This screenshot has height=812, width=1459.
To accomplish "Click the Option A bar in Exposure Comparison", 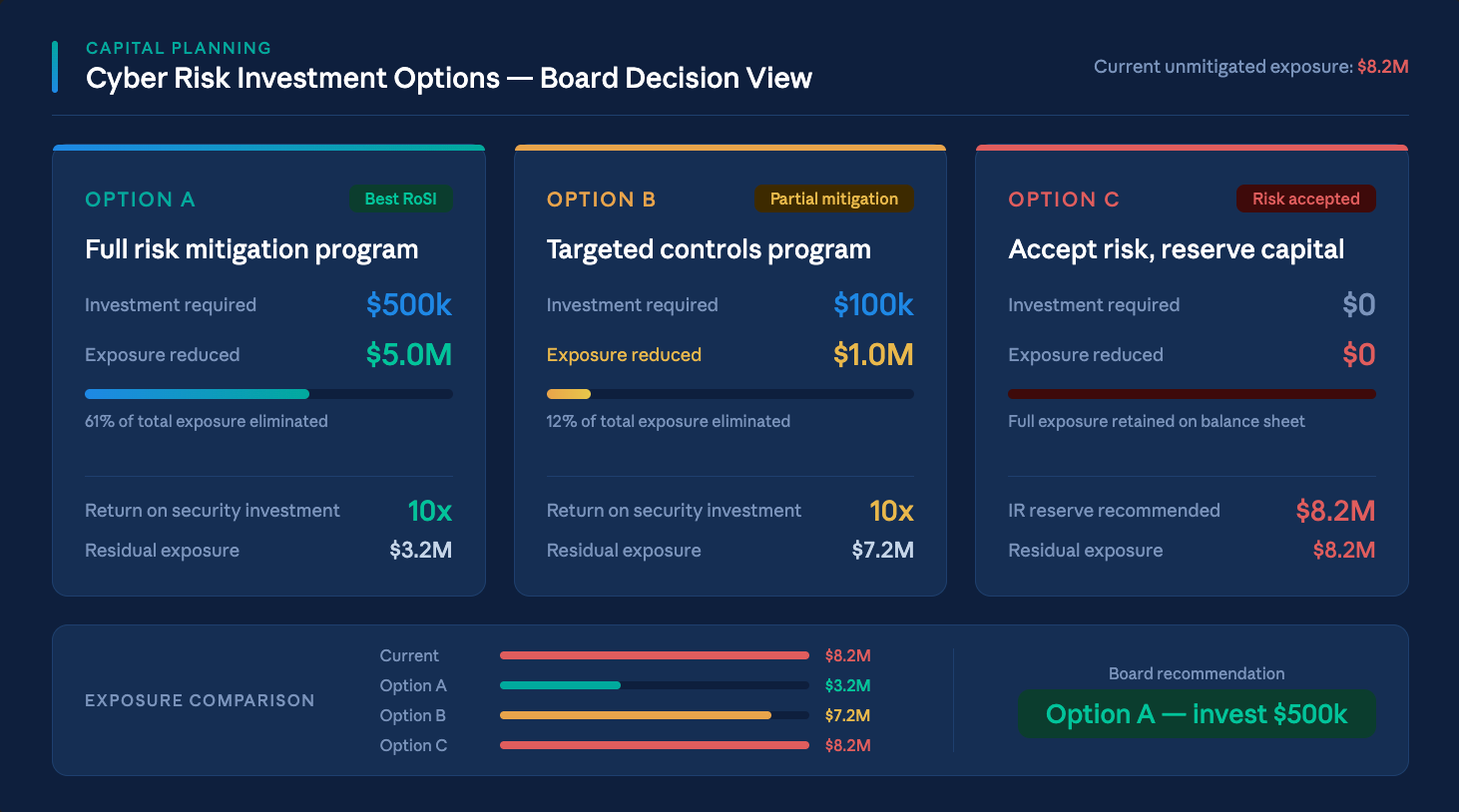I will point(654,685).
